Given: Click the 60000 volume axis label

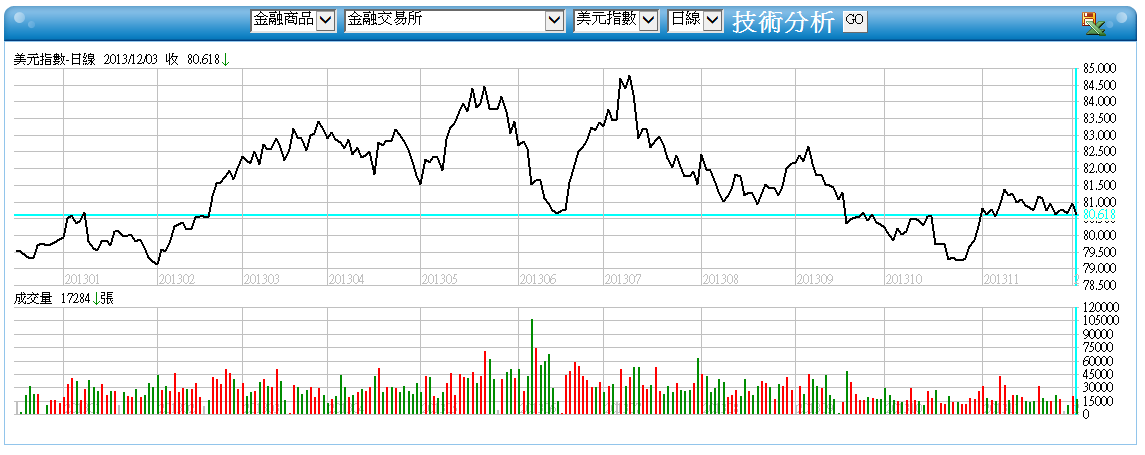Looking at the screenshot, I should 1099,361.
